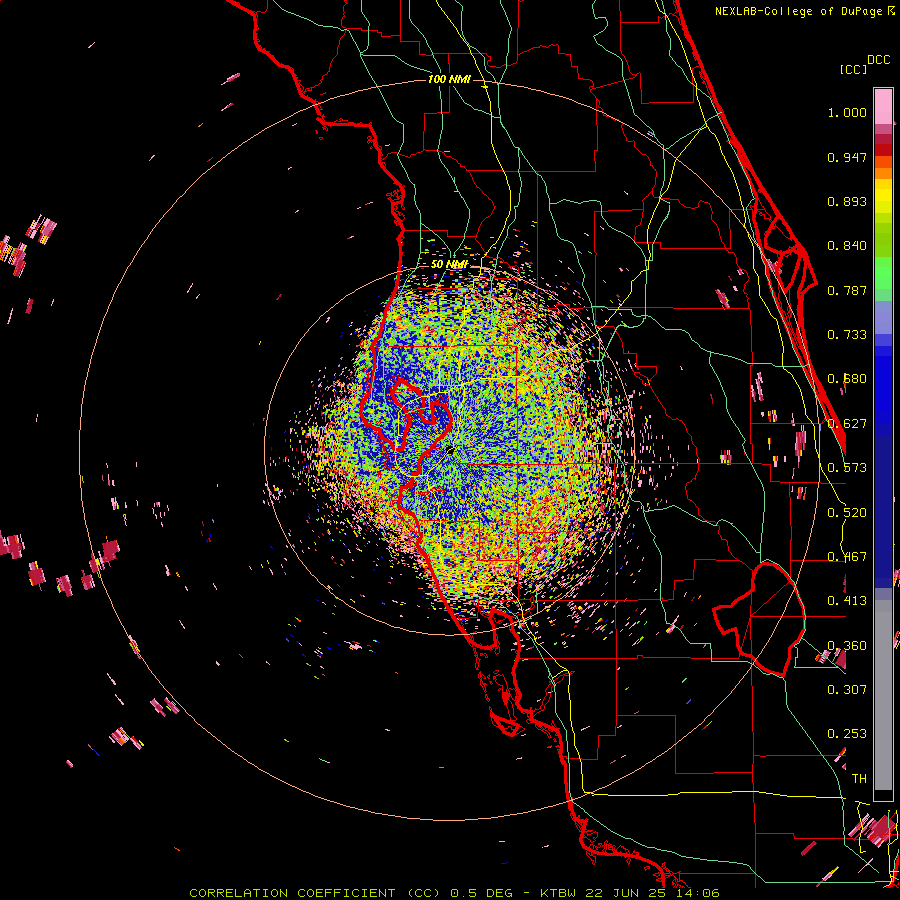Viewport: 900px width, 900px height.
Task: Click the 100 NMI range ring label
Action: pos(449,79)
